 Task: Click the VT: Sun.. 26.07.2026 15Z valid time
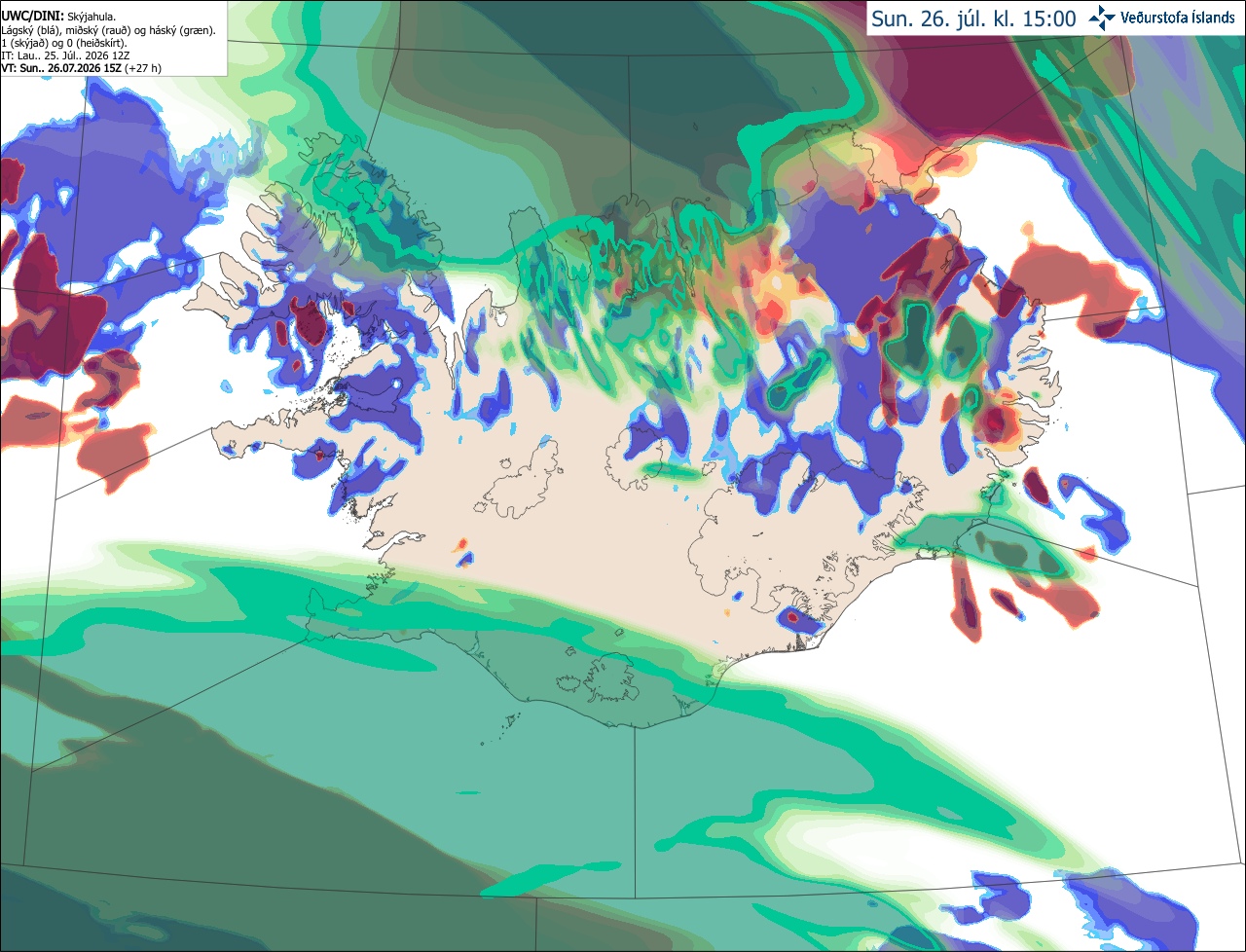pos(60,69)
